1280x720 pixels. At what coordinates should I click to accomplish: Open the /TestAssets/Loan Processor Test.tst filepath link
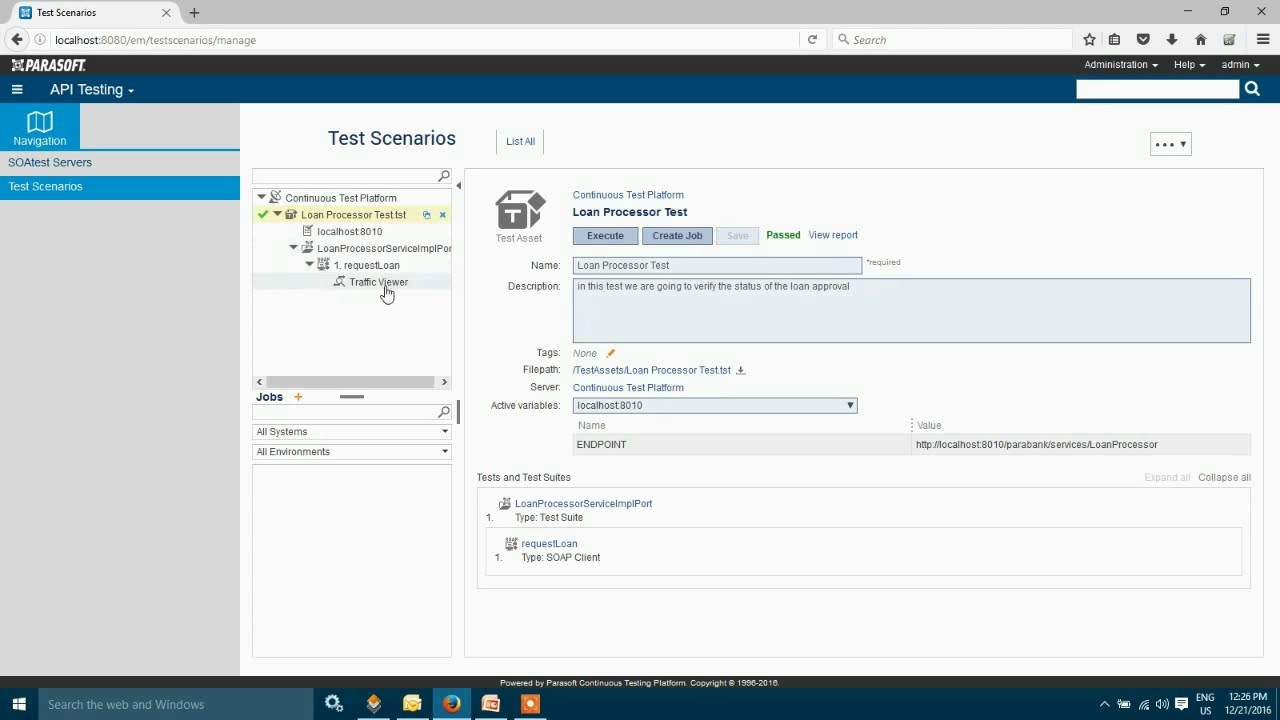tap(652, 370)
